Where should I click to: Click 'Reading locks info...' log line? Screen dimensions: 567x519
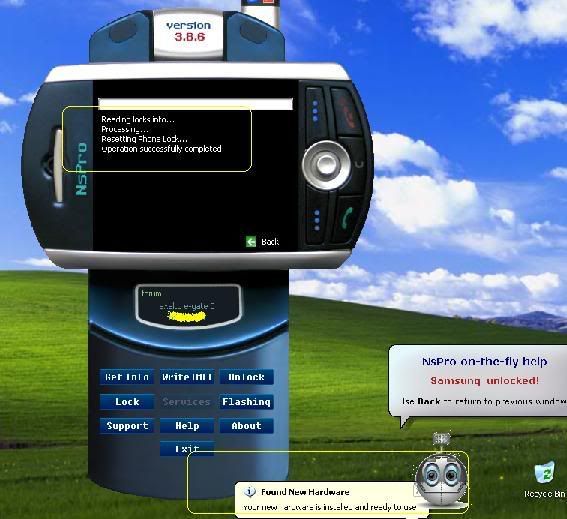tap(138, 119)
